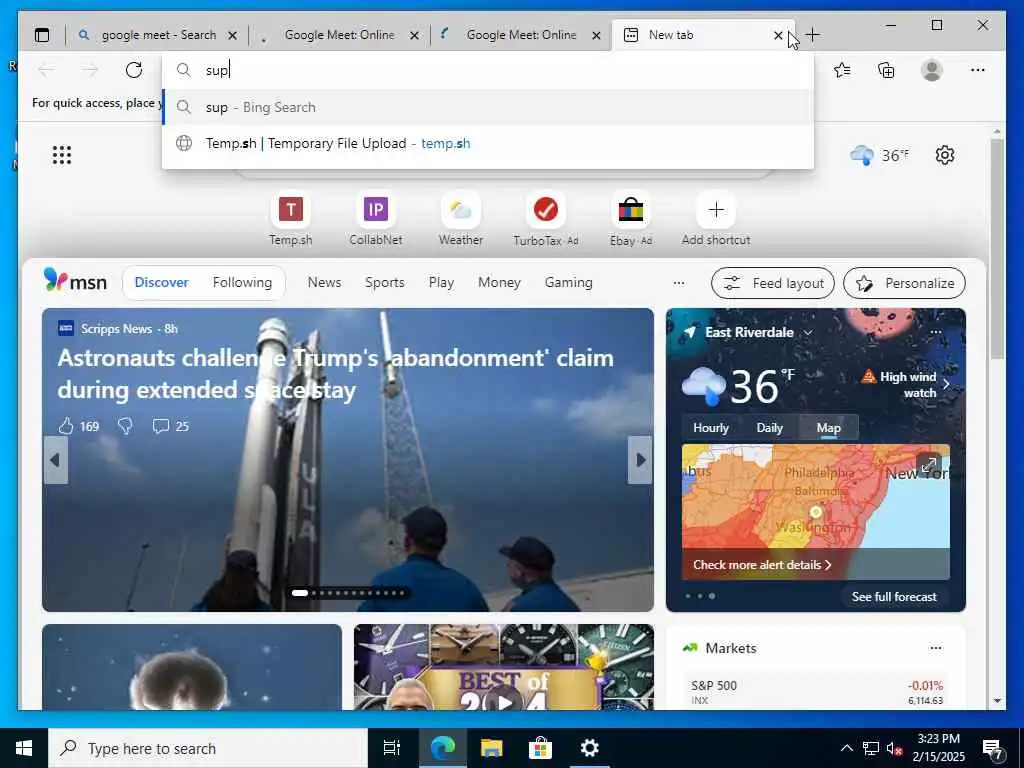Open Microsoft Edge in taskbar

(x=443, y=748)
